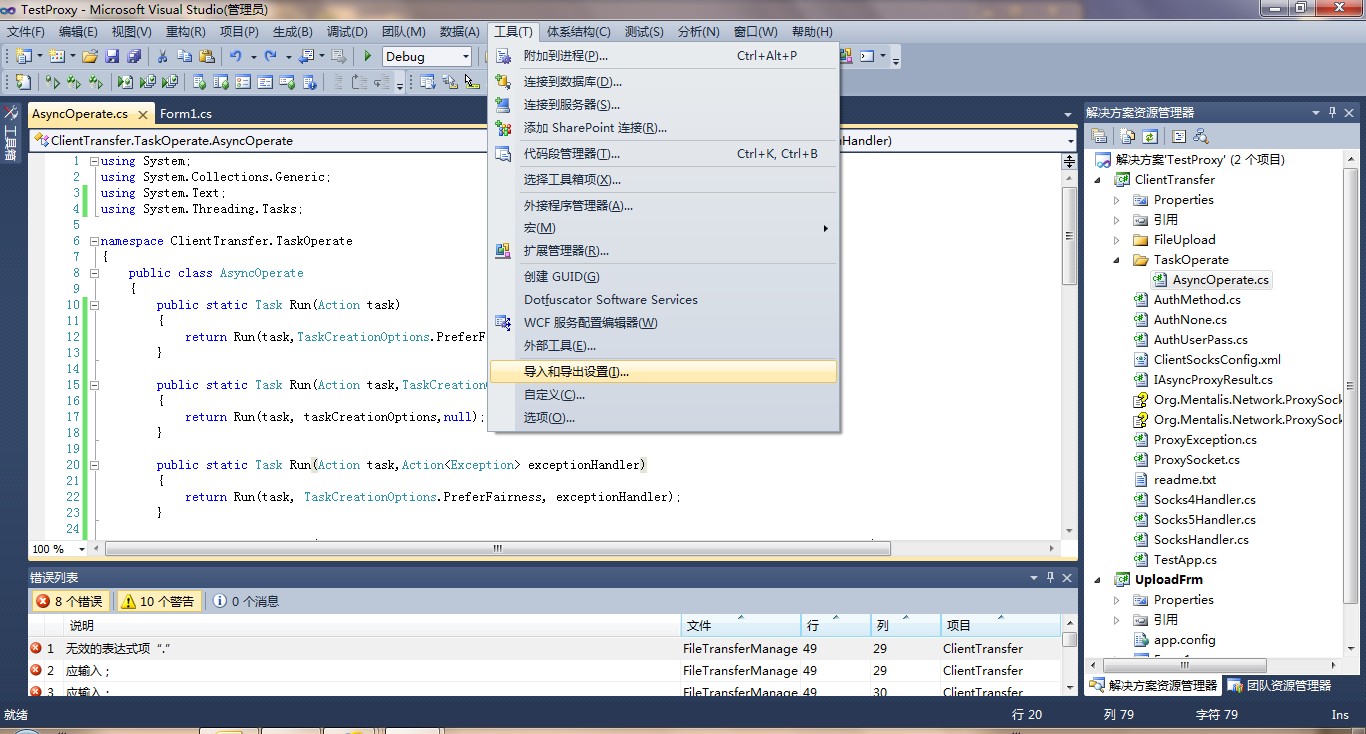Viewport: 1366px width, 734px height.
Task: Click Show All Files icon in Solution Explorer
Action: [1129, 136]
